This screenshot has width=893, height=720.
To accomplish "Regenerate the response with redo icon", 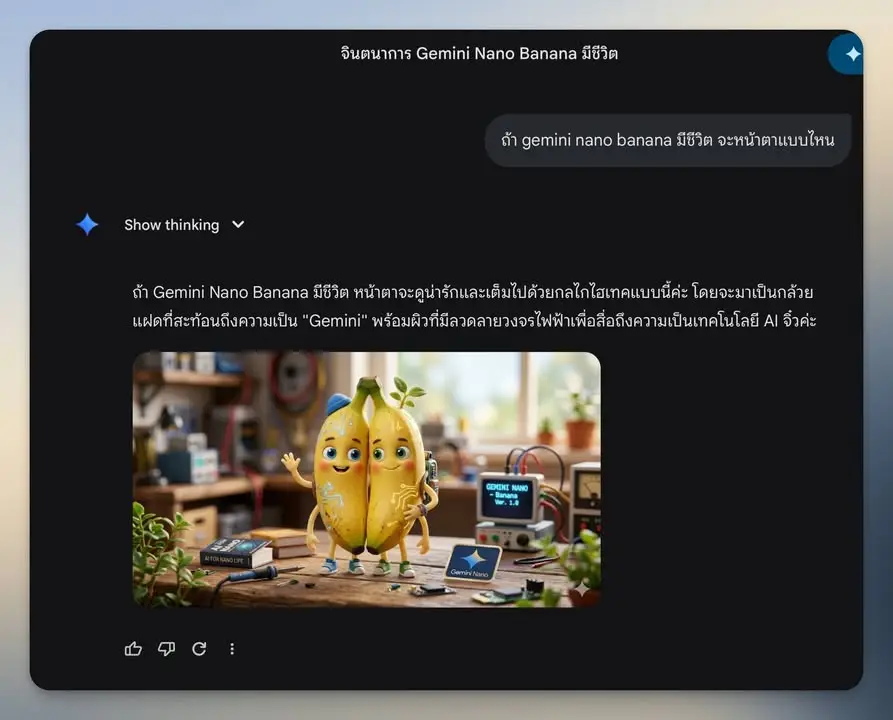I will point(199,649).
